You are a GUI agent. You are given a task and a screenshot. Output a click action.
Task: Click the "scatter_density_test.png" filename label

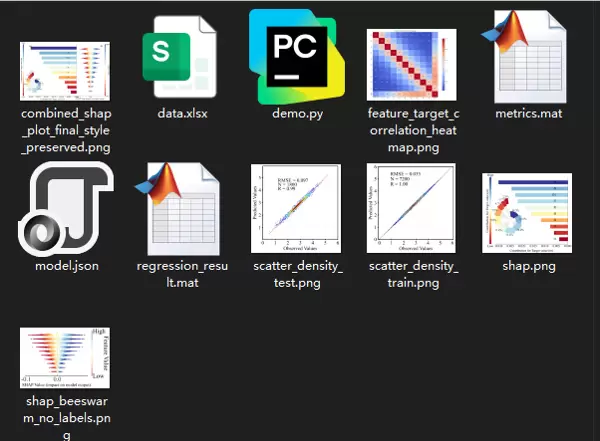pyautogui.click(x=296, y=275)
